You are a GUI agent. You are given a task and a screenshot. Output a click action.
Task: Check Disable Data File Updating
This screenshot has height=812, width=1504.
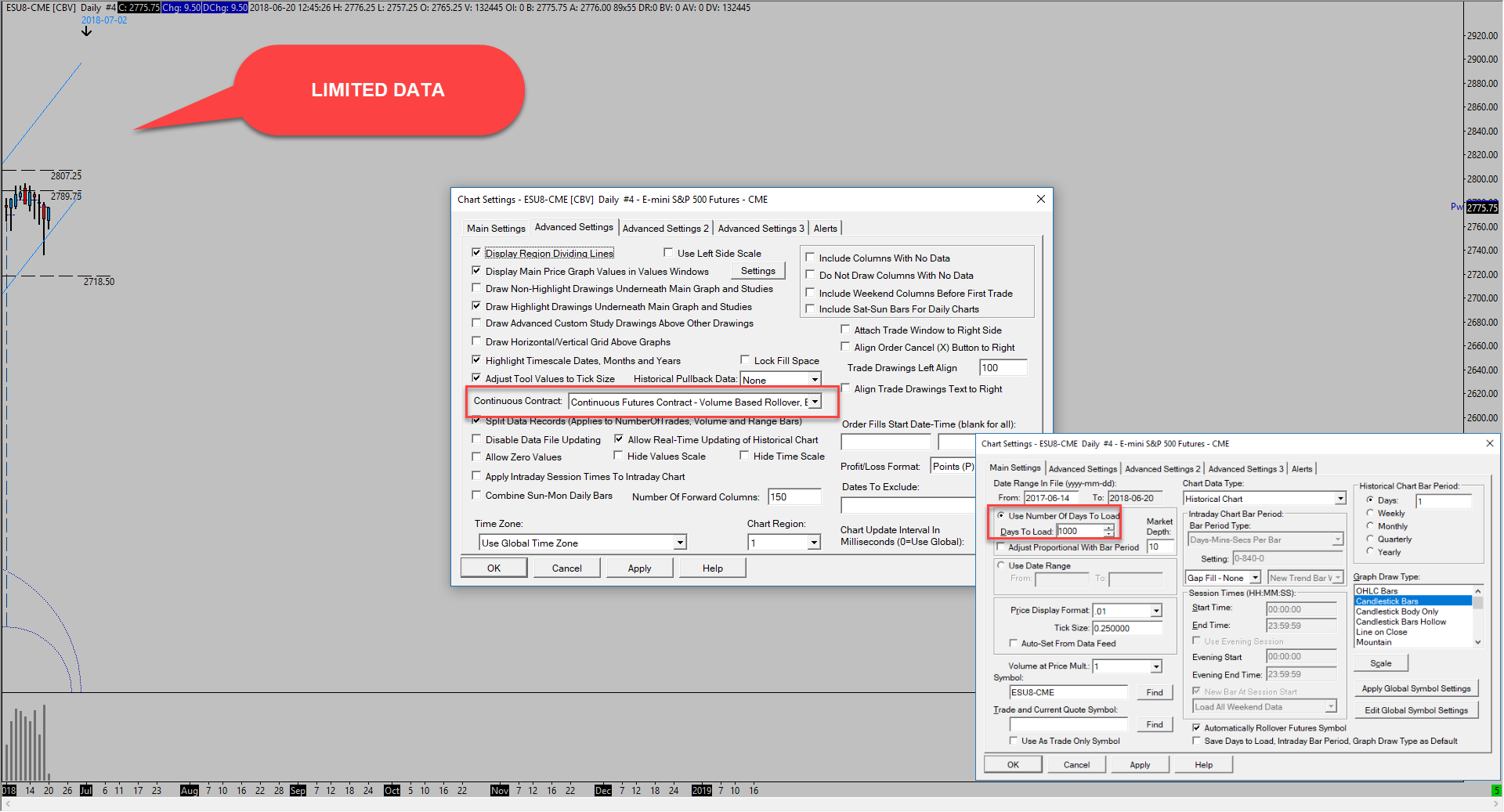coord(476,439)
